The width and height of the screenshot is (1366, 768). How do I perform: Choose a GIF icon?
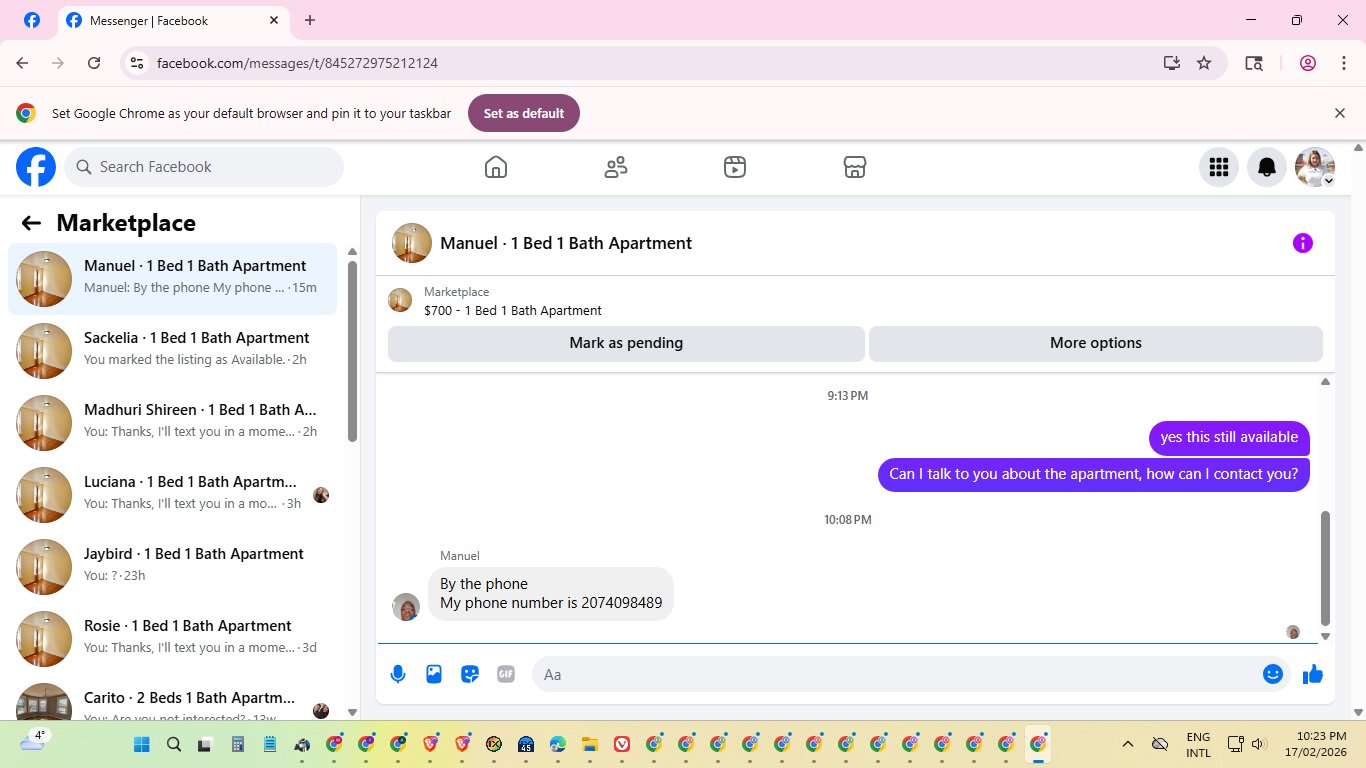click(506, 674)
